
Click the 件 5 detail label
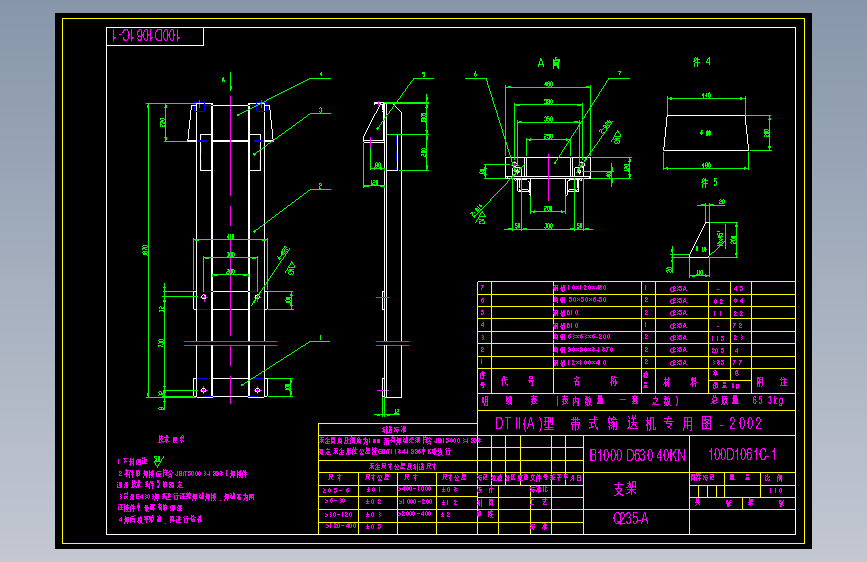click(x=709, y=183)
